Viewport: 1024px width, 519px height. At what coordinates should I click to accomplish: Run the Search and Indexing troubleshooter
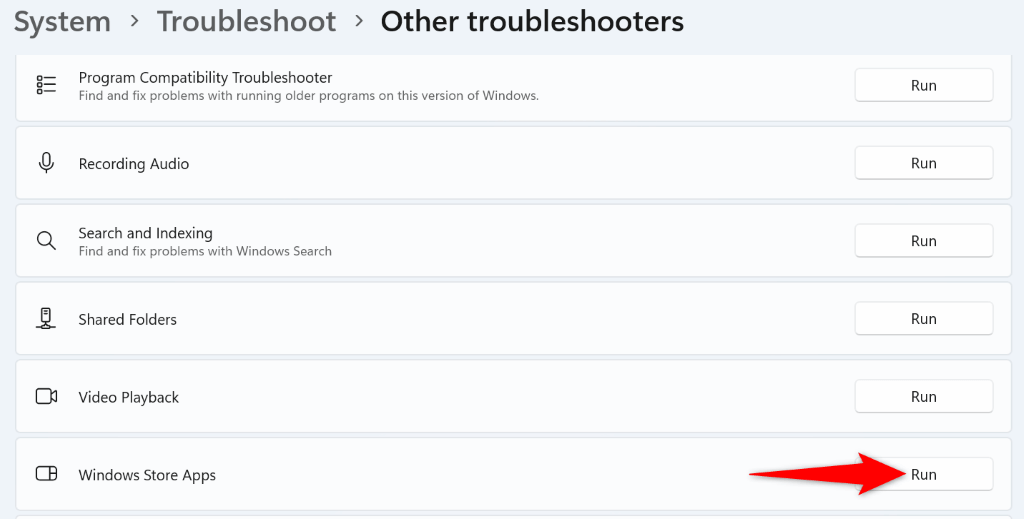point(923,241)
